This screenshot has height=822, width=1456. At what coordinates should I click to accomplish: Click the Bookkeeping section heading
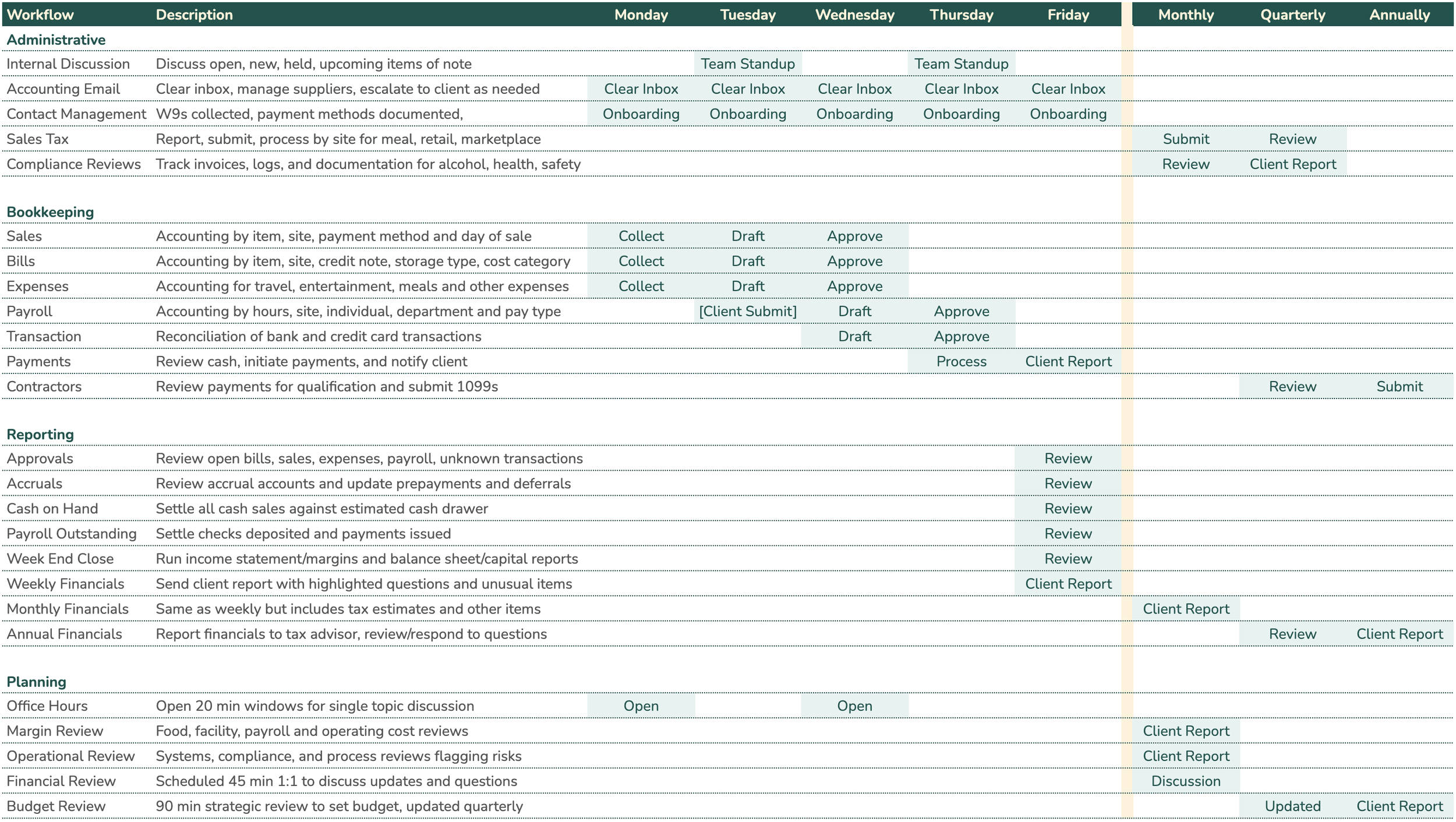click(50, 212)
